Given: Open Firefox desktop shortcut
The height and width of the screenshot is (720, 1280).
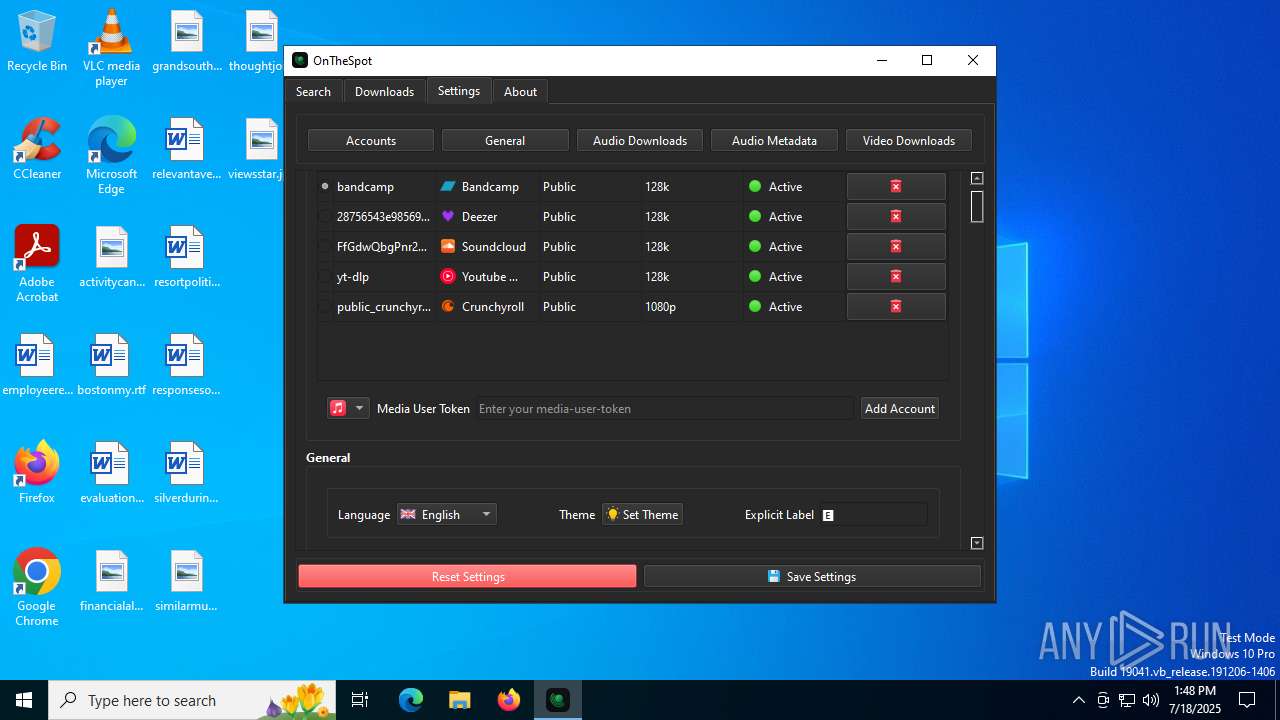Looking at the screenshot, I should [37, 472].
